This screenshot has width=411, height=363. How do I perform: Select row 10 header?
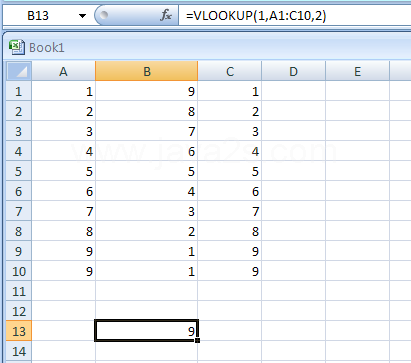[19, 271]
